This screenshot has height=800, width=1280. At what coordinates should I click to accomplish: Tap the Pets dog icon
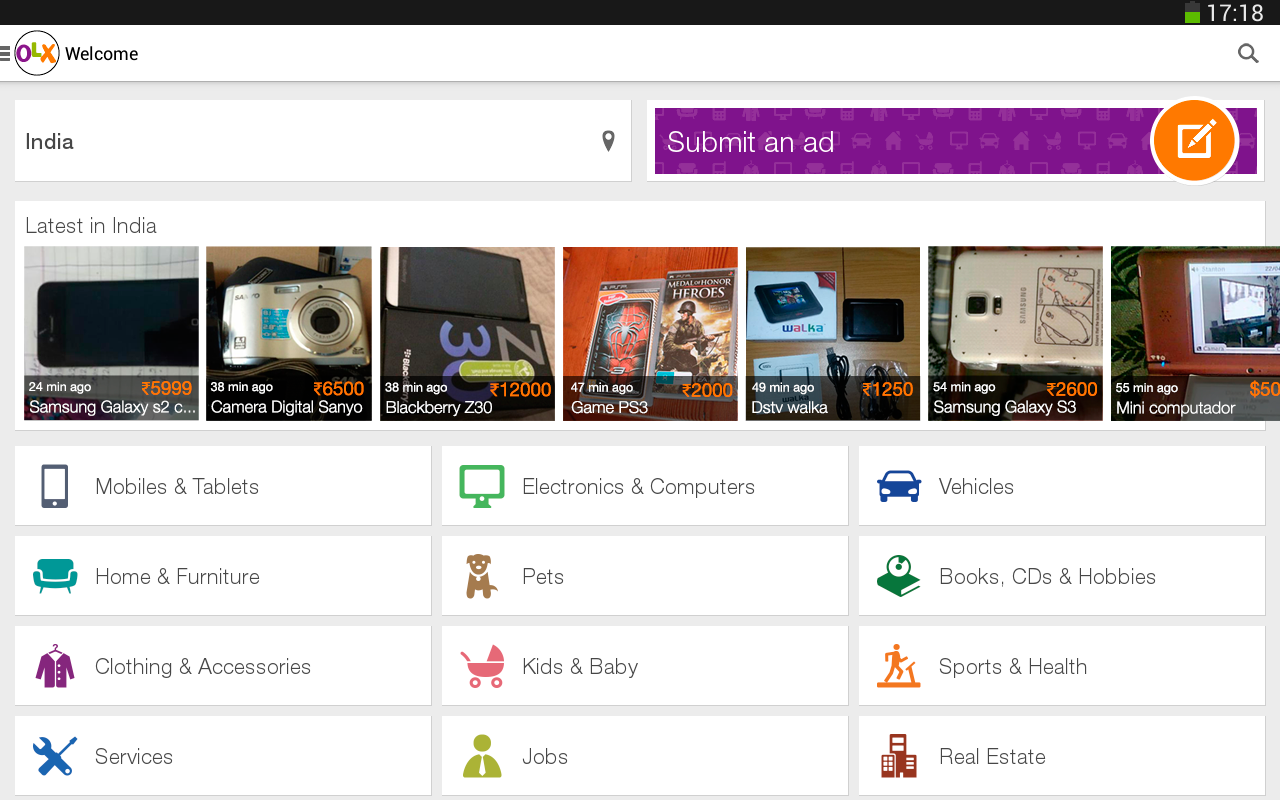pyautogui.click(x=481, y=576)
